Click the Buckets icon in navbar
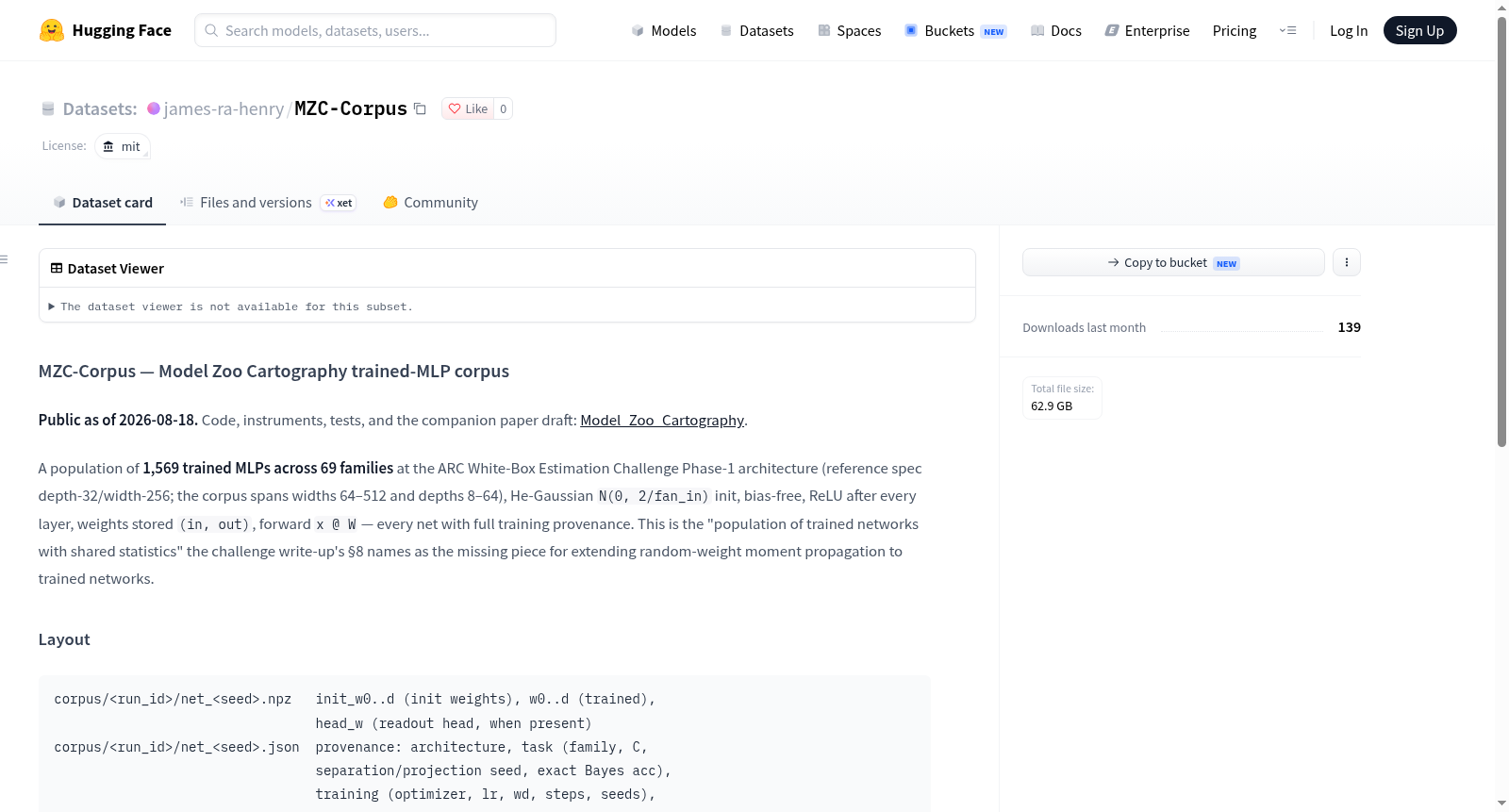Viewport: 1509px width, 812px height. click(x=911, y=31)
